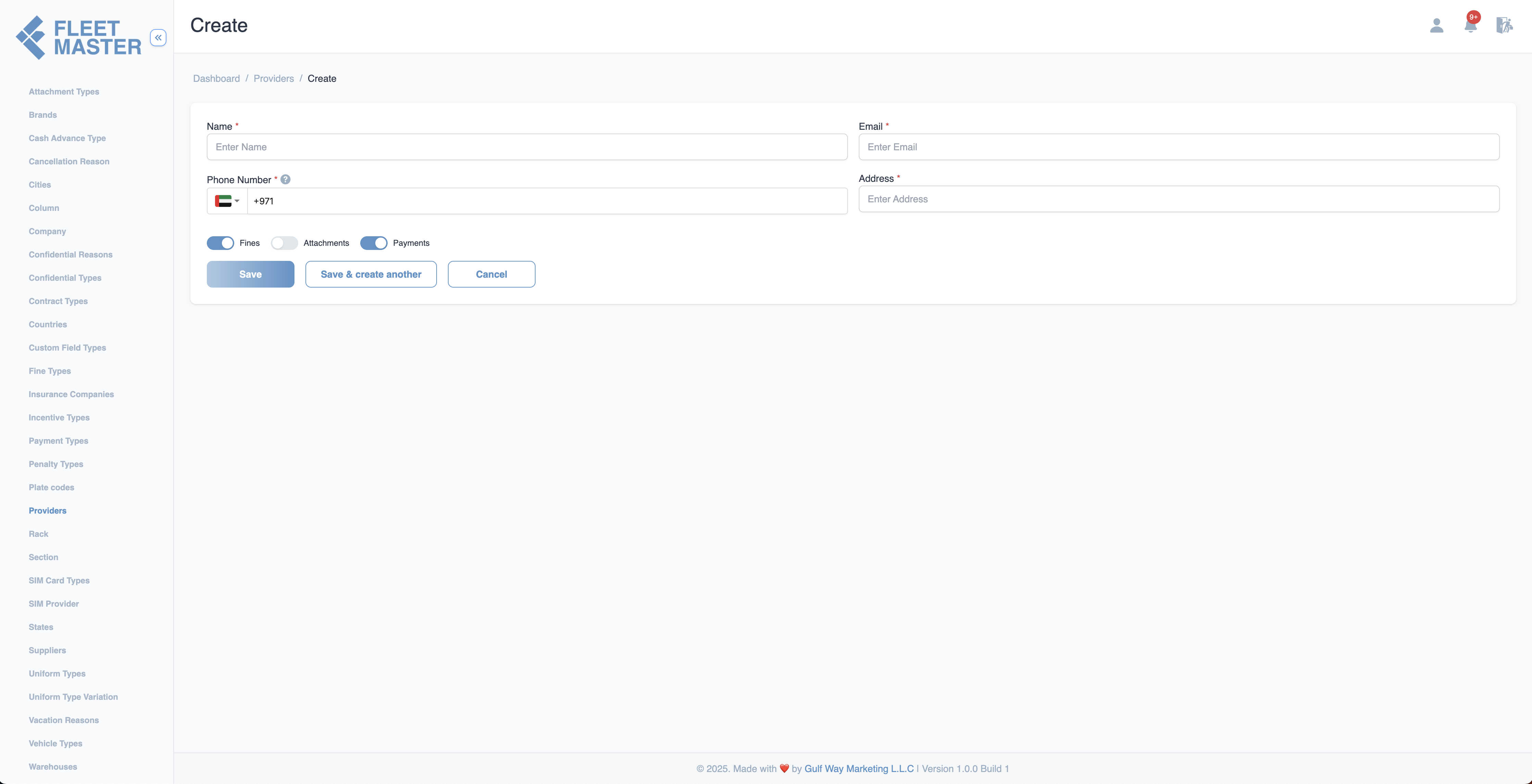Select Uniform Type Variation
The image size is (1532, 784).
(73, 697)
